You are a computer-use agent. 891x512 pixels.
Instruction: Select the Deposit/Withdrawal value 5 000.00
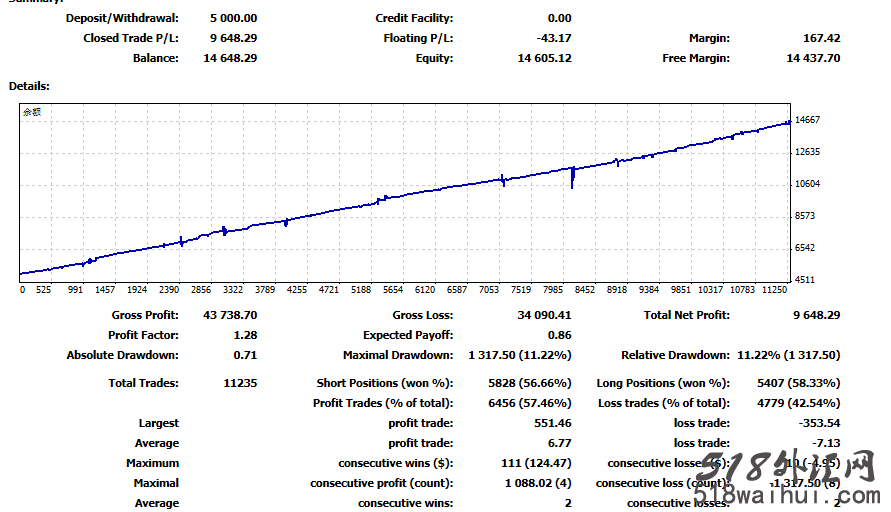(x=234, y=18)
